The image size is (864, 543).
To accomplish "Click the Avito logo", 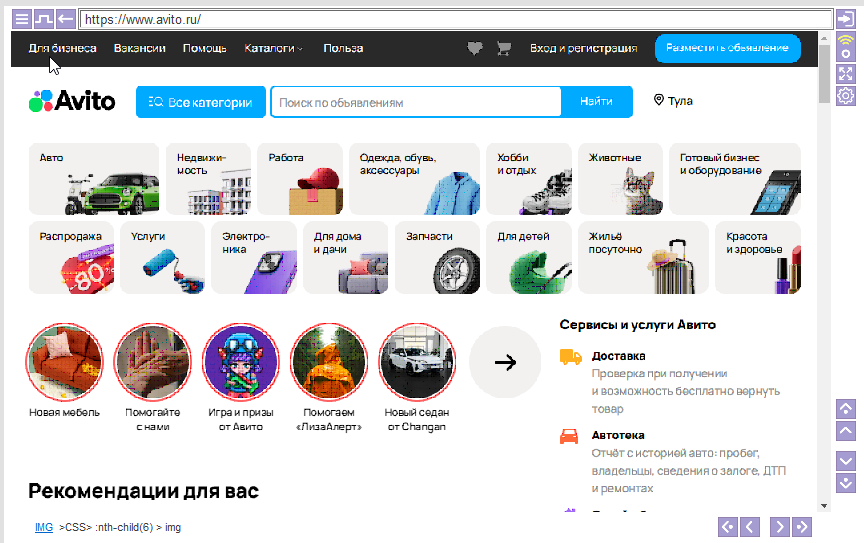I will pos(72,101).
